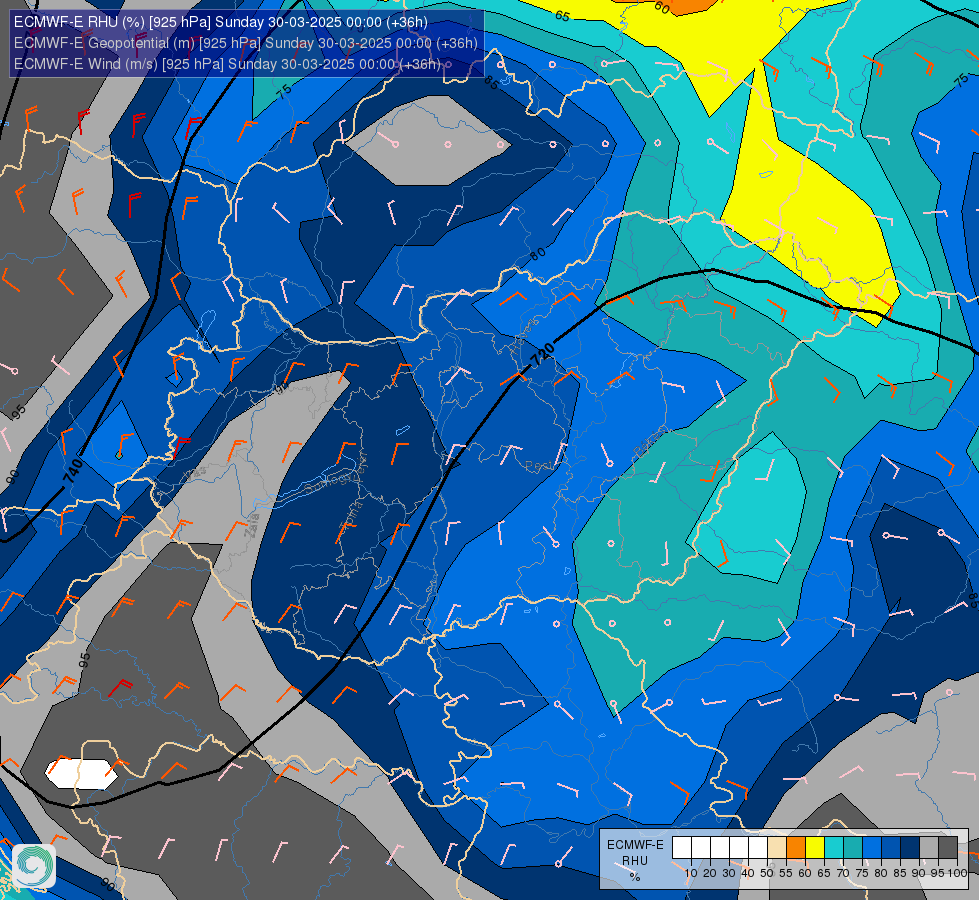Pick the bright blue 75-80 legend swatch
979x900 pixels.
pyautogui.click(x=872, y=848)
